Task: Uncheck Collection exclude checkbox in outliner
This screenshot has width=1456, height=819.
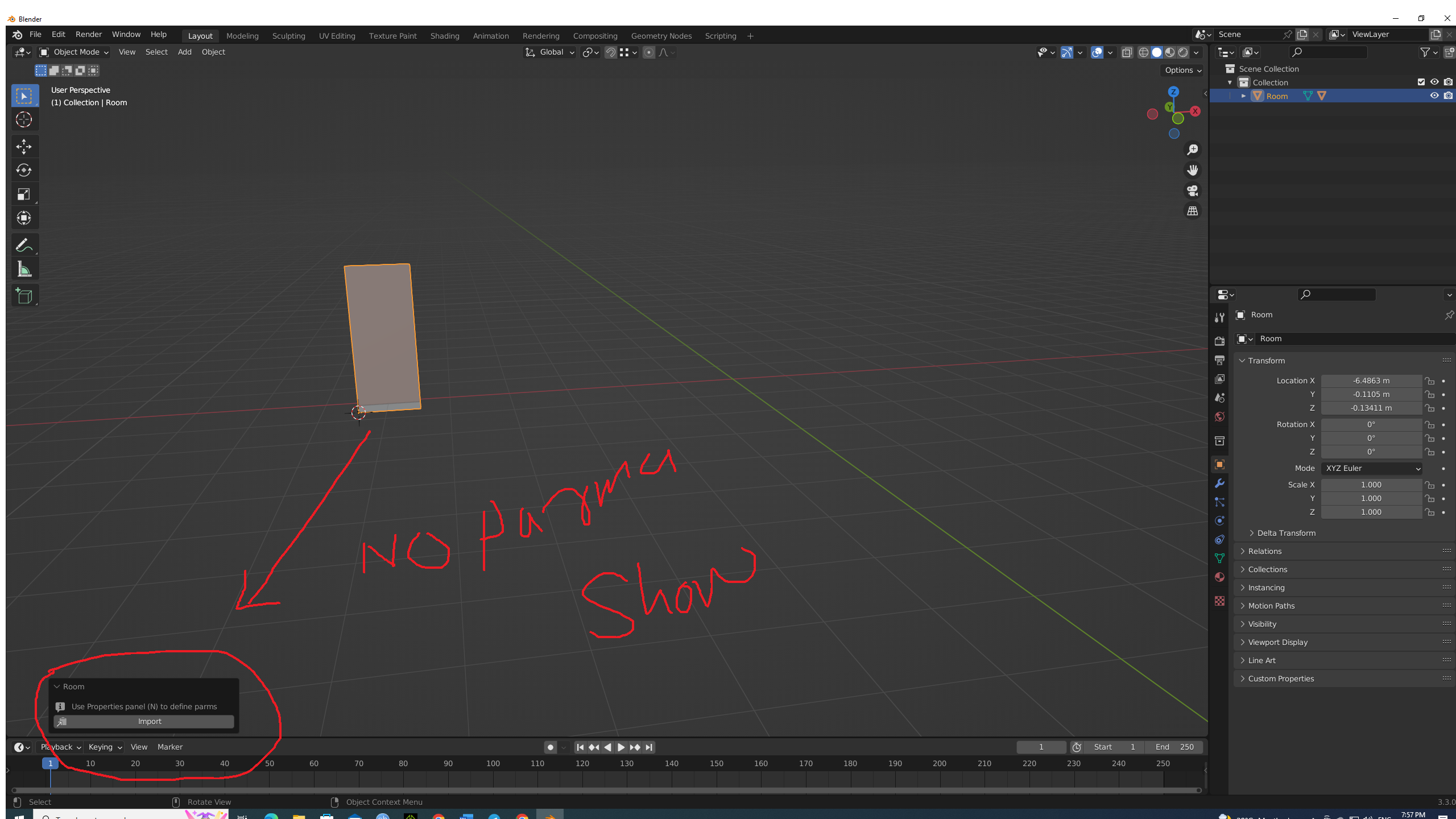Action: click(1421, 82)
